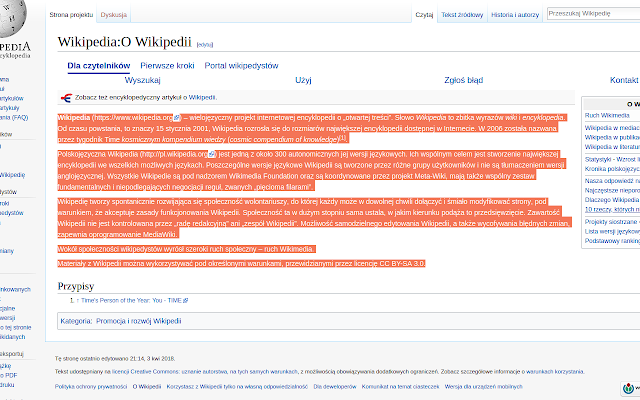Screen dimensions: 640x400
Task: Click the up-arrow backlink in Przypisy
Action: click(78, 300)
